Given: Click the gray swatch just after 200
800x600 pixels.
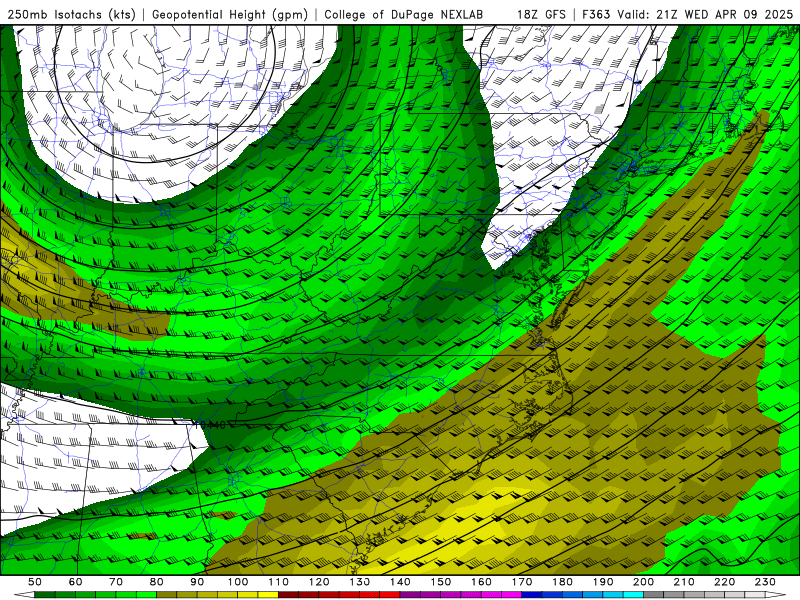Looking at the screenshot, I should [x=653, y=594].
